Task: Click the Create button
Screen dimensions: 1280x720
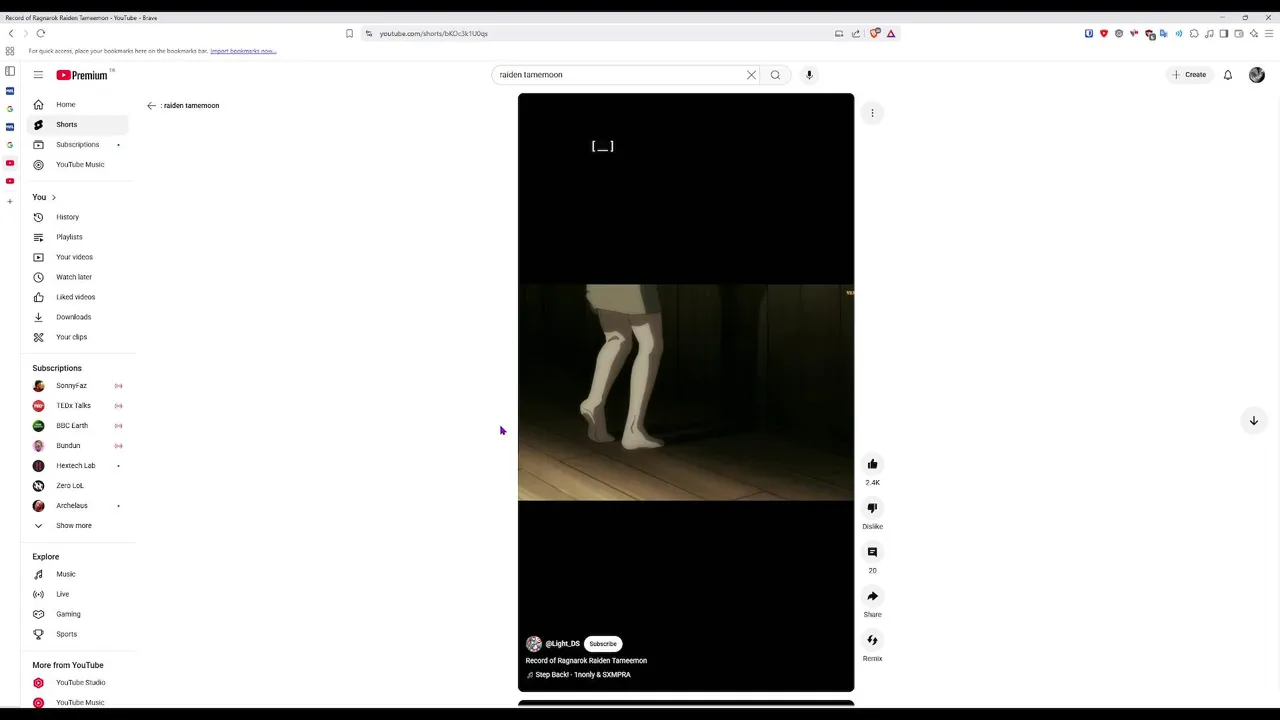Action: (1190, 75)
